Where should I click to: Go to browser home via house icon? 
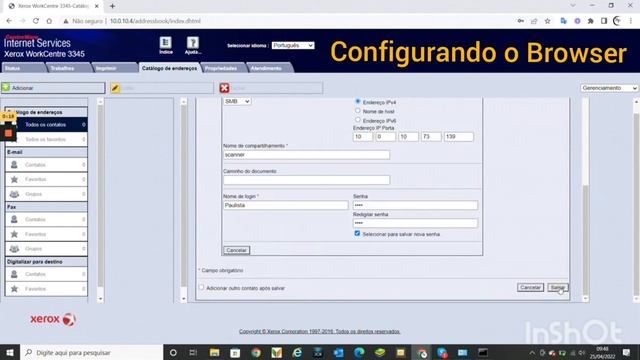[49, 21]
